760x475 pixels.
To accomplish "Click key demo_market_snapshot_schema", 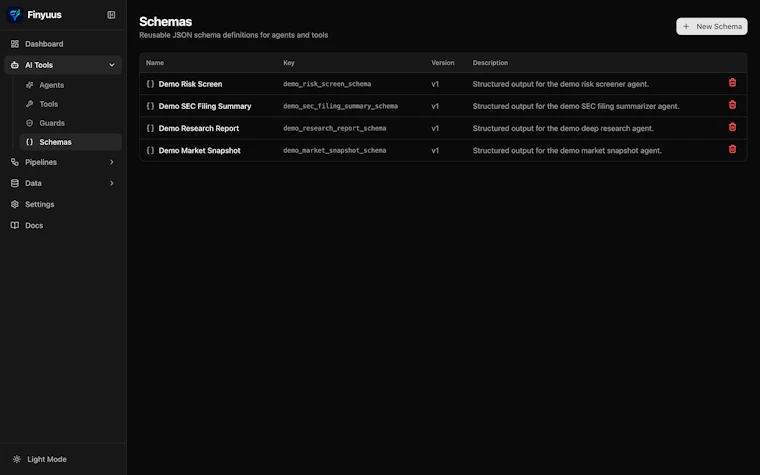I will tap(334, 150).
